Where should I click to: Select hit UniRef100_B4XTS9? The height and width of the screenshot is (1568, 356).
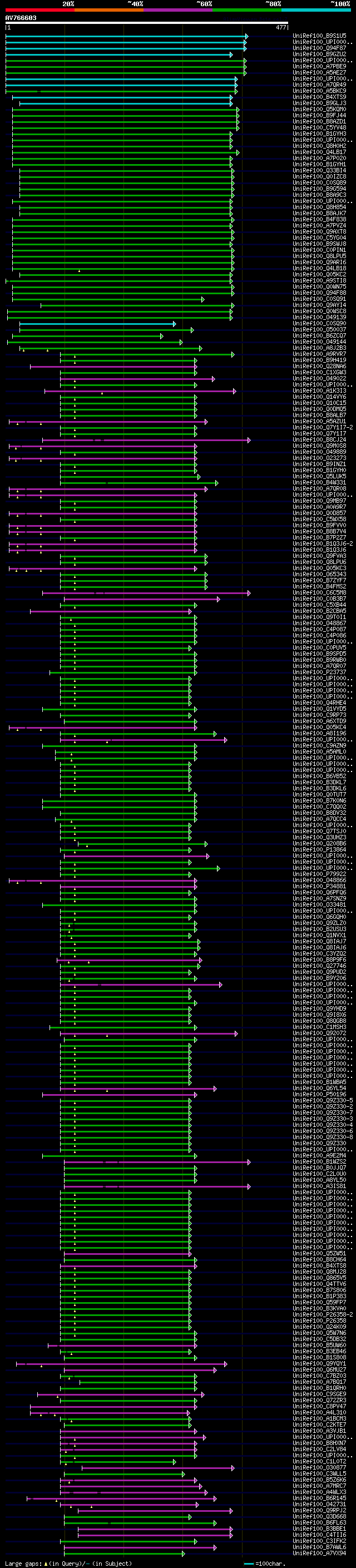[x=319, y=97]
